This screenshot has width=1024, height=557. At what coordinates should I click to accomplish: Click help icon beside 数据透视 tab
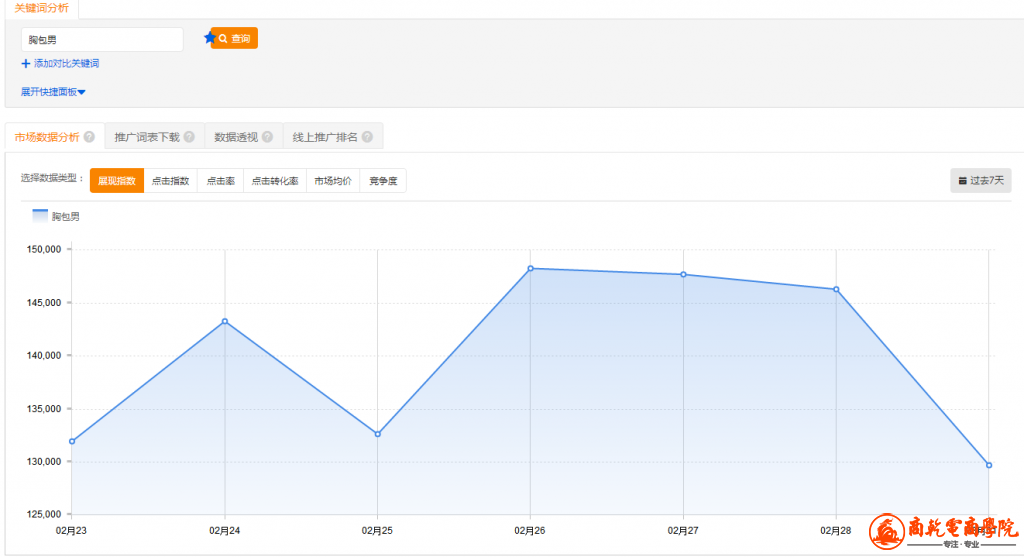tap(267, 137)
